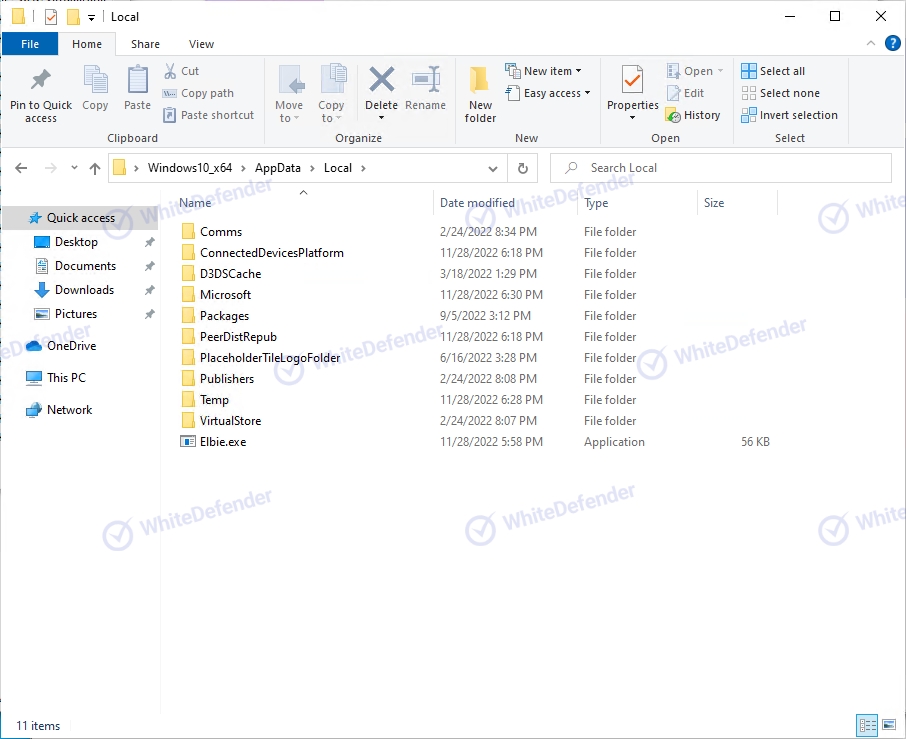Choose Copy path in Clipboard group
Image resolution: width=906 pixels, height=739 pixels.
198,93
